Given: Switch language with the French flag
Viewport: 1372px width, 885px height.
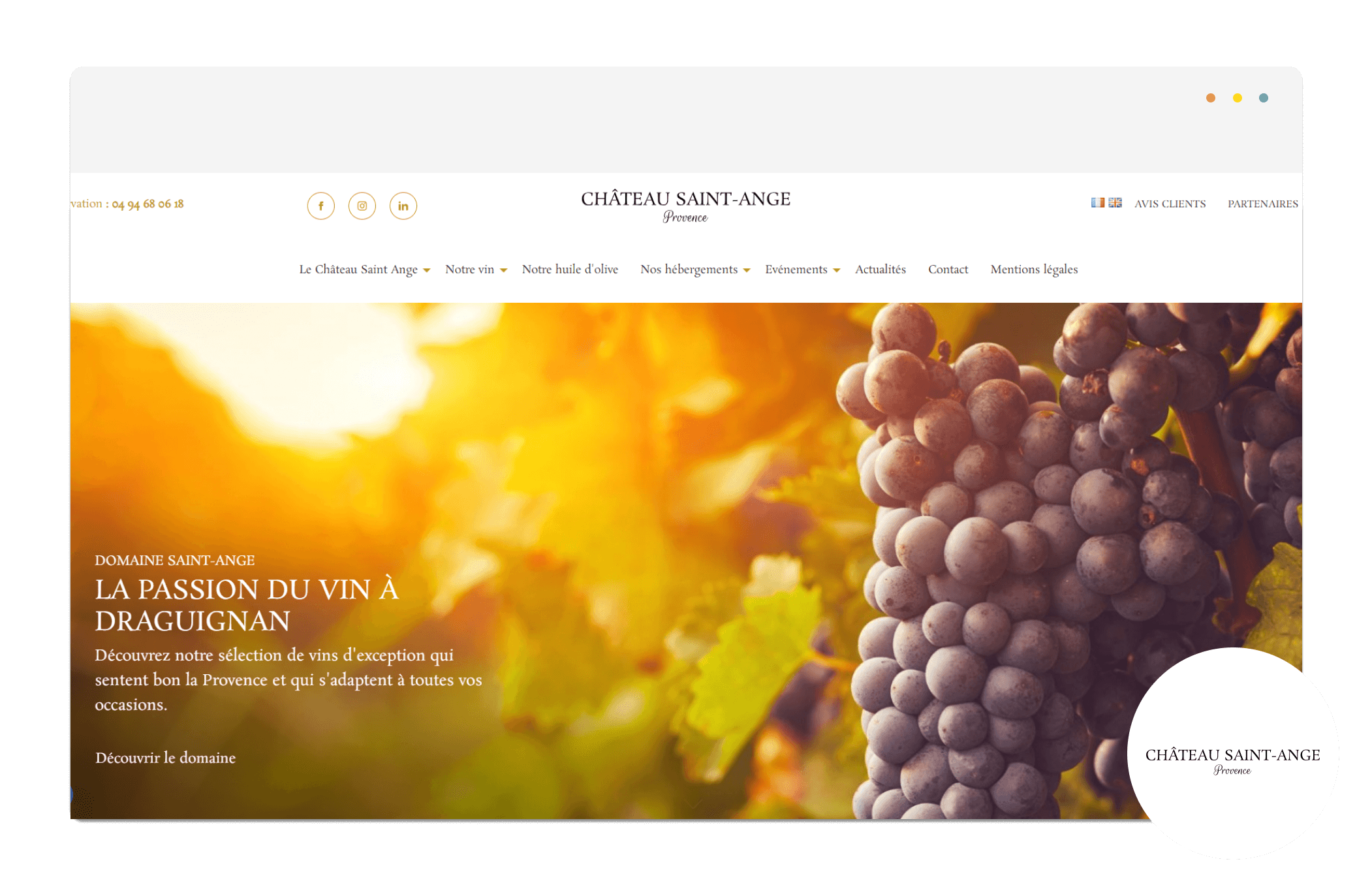Looking at the screenshot, I should coord(1097,203).
